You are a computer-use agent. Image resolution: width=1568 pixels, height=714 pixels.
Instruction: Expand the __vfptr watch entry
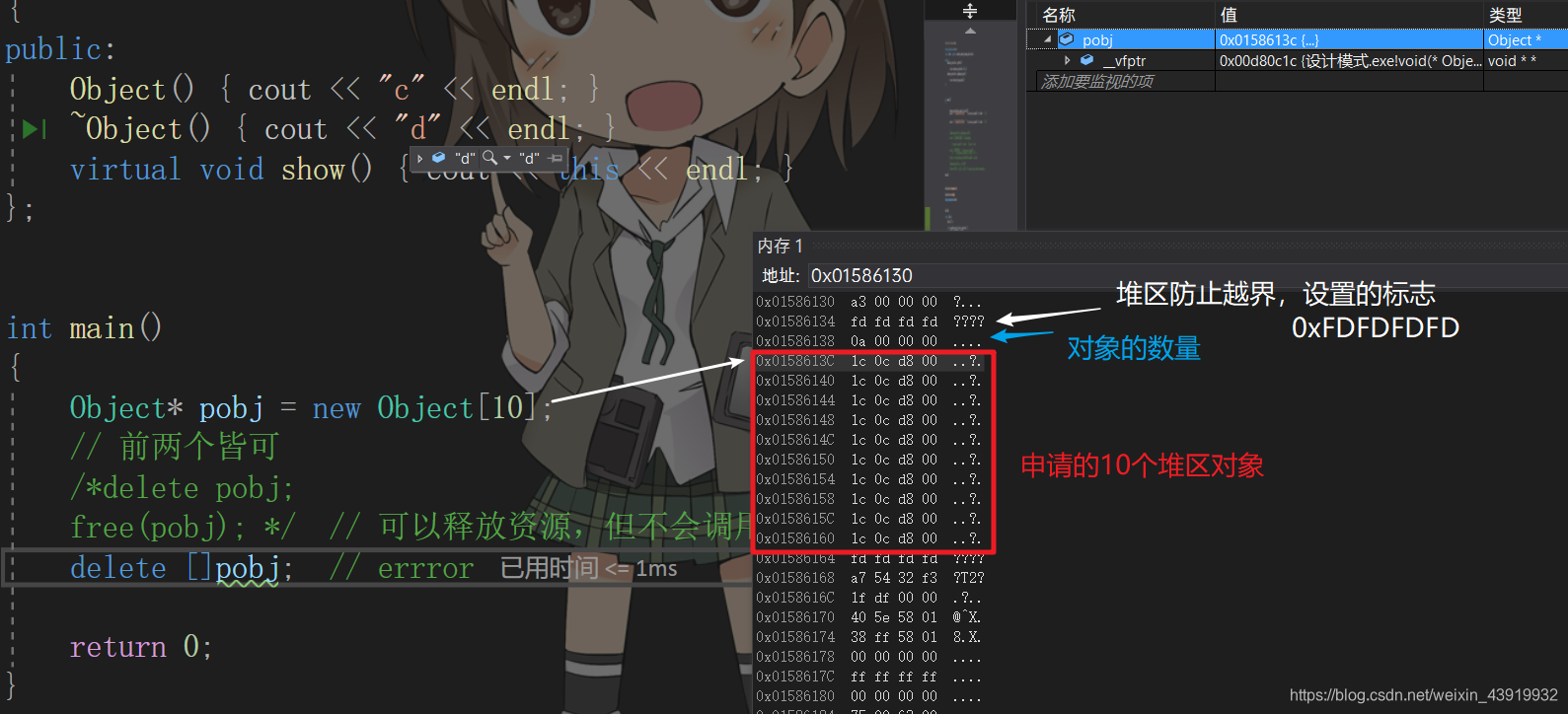1068,61
